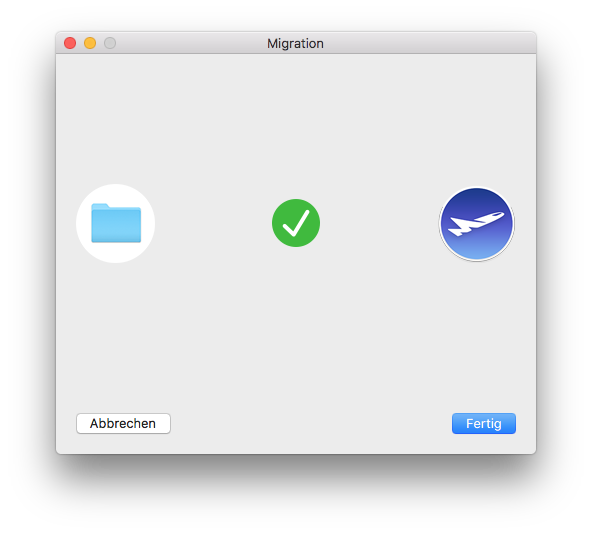
Task: Click the white tick inside green circle
Action: [296, 223]
